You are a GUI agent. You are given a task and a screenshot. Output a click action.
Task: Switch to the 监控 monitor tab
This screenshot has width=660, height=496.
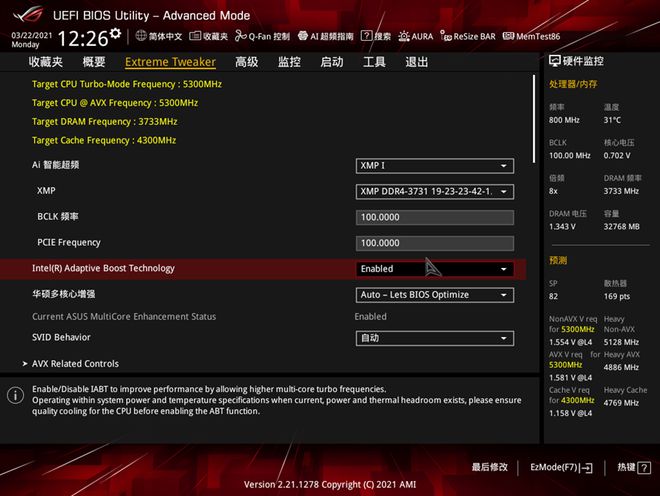289,62
